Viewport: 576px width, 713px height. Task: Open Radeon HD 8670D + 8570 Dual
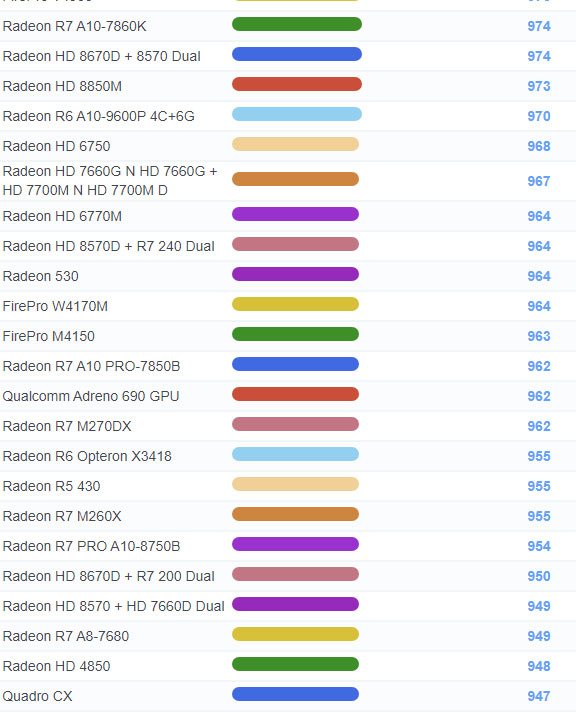click(101, 56)
